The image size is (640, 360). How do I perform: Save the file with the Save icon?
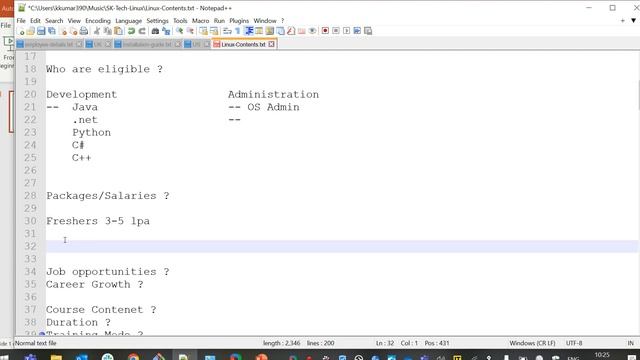41,31
